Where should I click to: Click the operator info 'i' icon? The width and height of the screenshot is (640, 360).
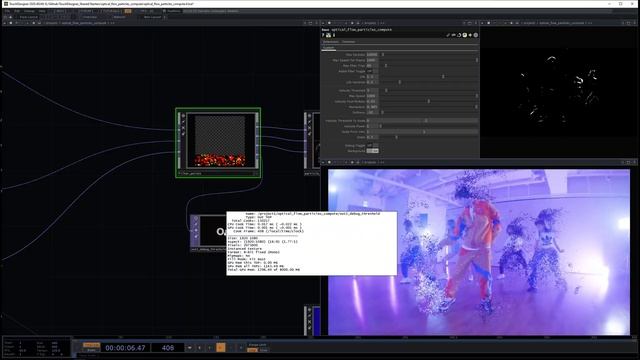[x=334, y=35]
